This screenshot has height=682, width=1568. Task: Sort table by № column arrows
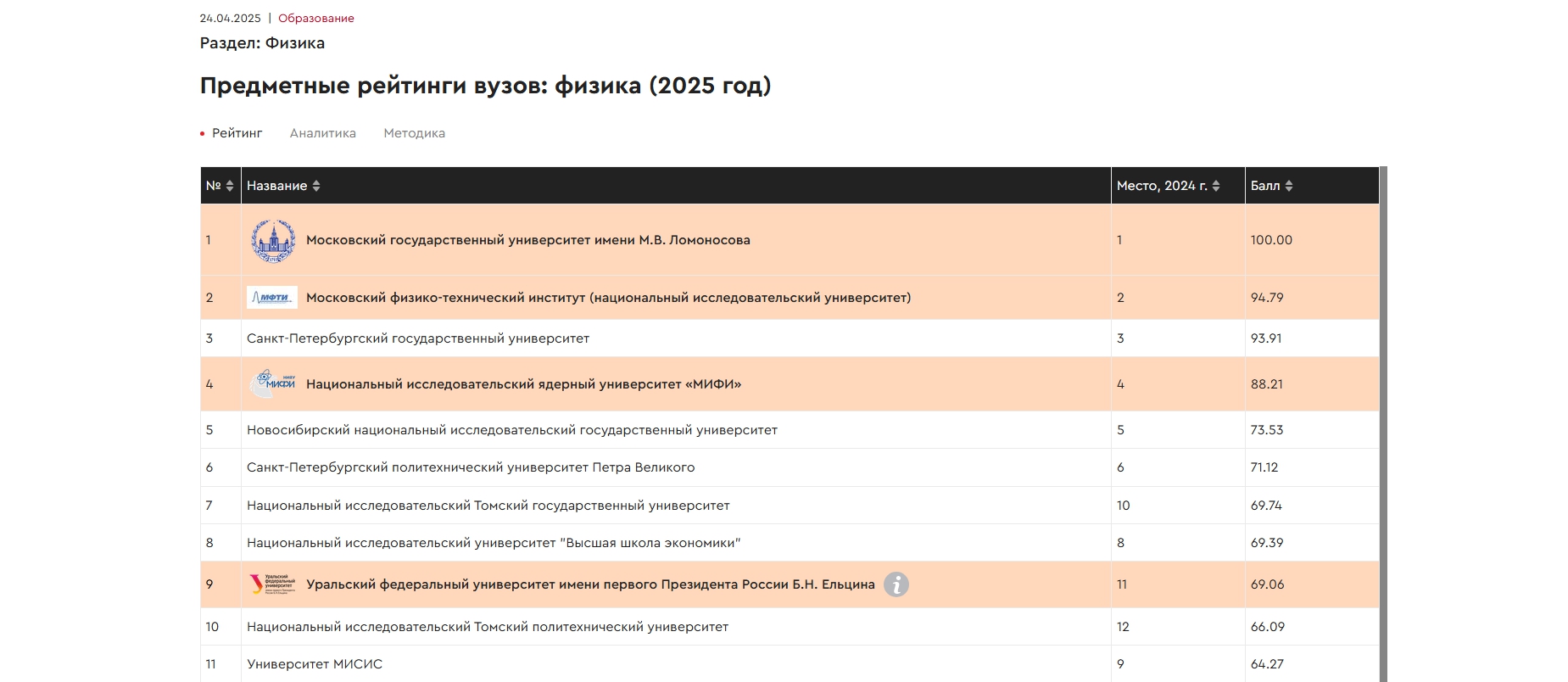point(230,186)
